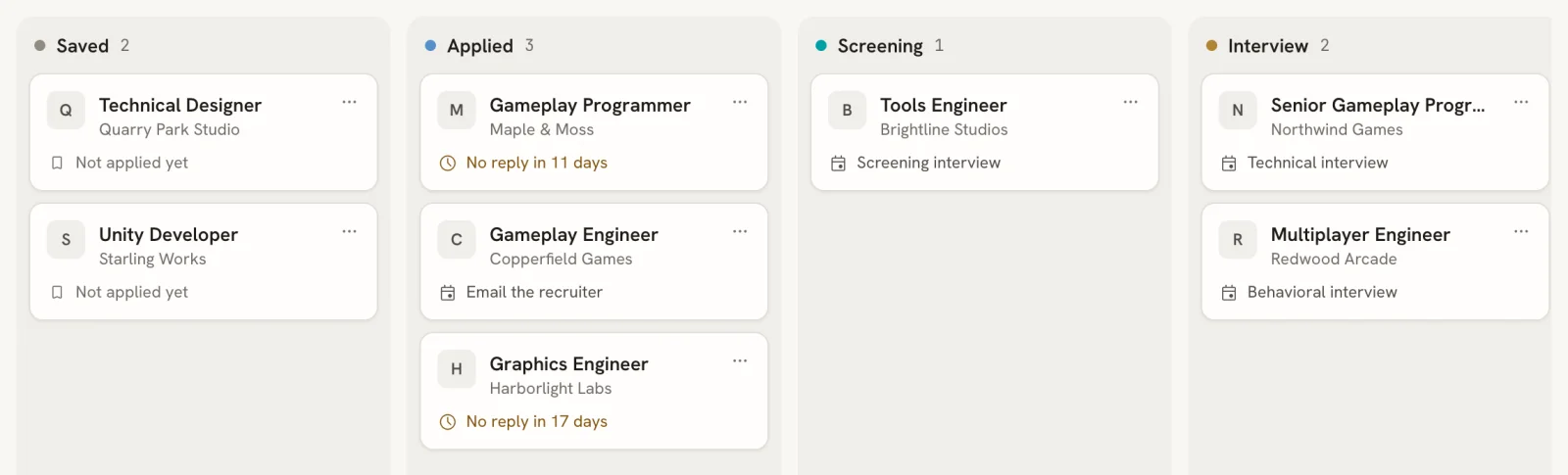Screen dimensions: 1568x475
Task: Click the count 2 beside Saved
Action: [124, 45]
